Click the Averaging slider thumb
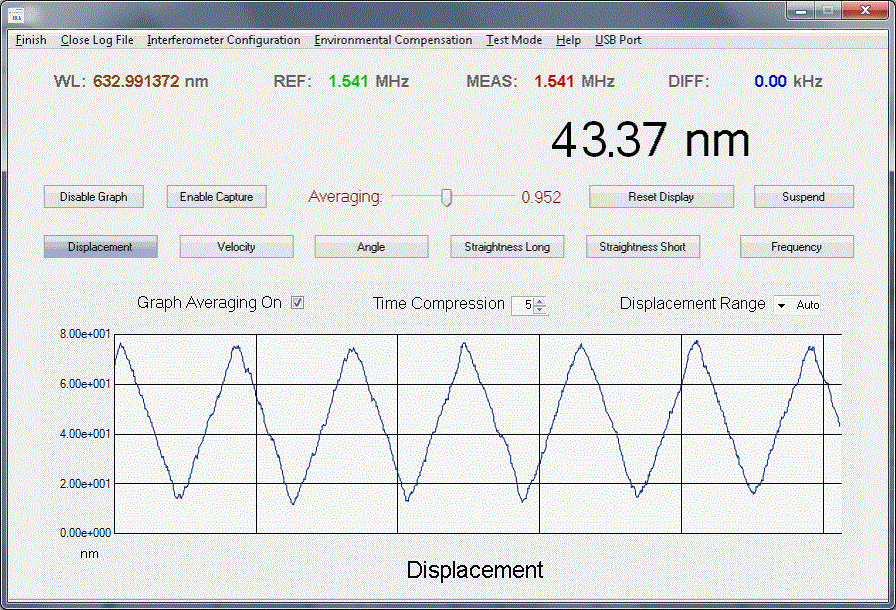Screen dimensions: 896x610 click(447, 197)
